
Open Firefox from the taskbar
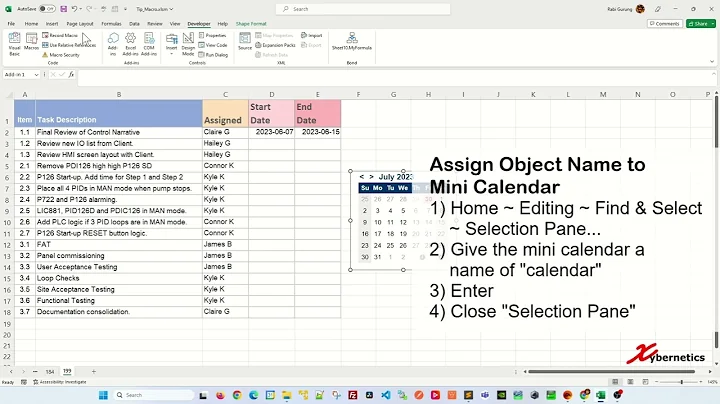pos(220,395)
